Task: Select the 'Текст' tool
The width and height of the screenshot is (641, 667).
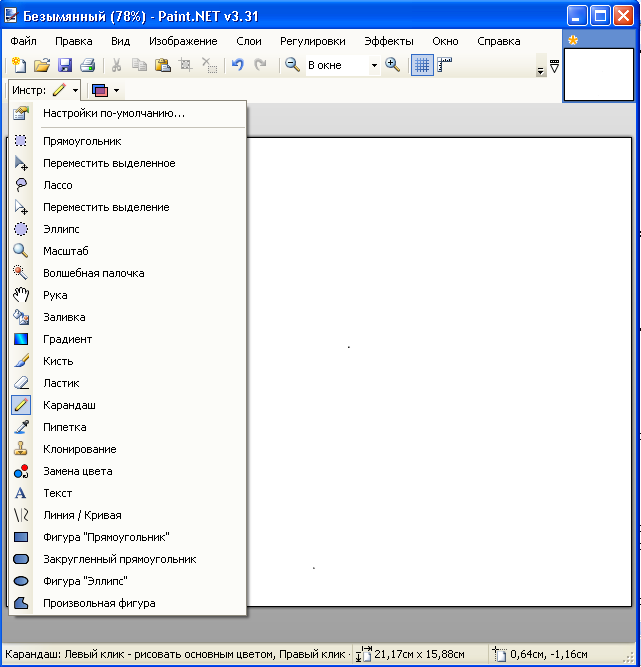Action: [x=128, y=493]
